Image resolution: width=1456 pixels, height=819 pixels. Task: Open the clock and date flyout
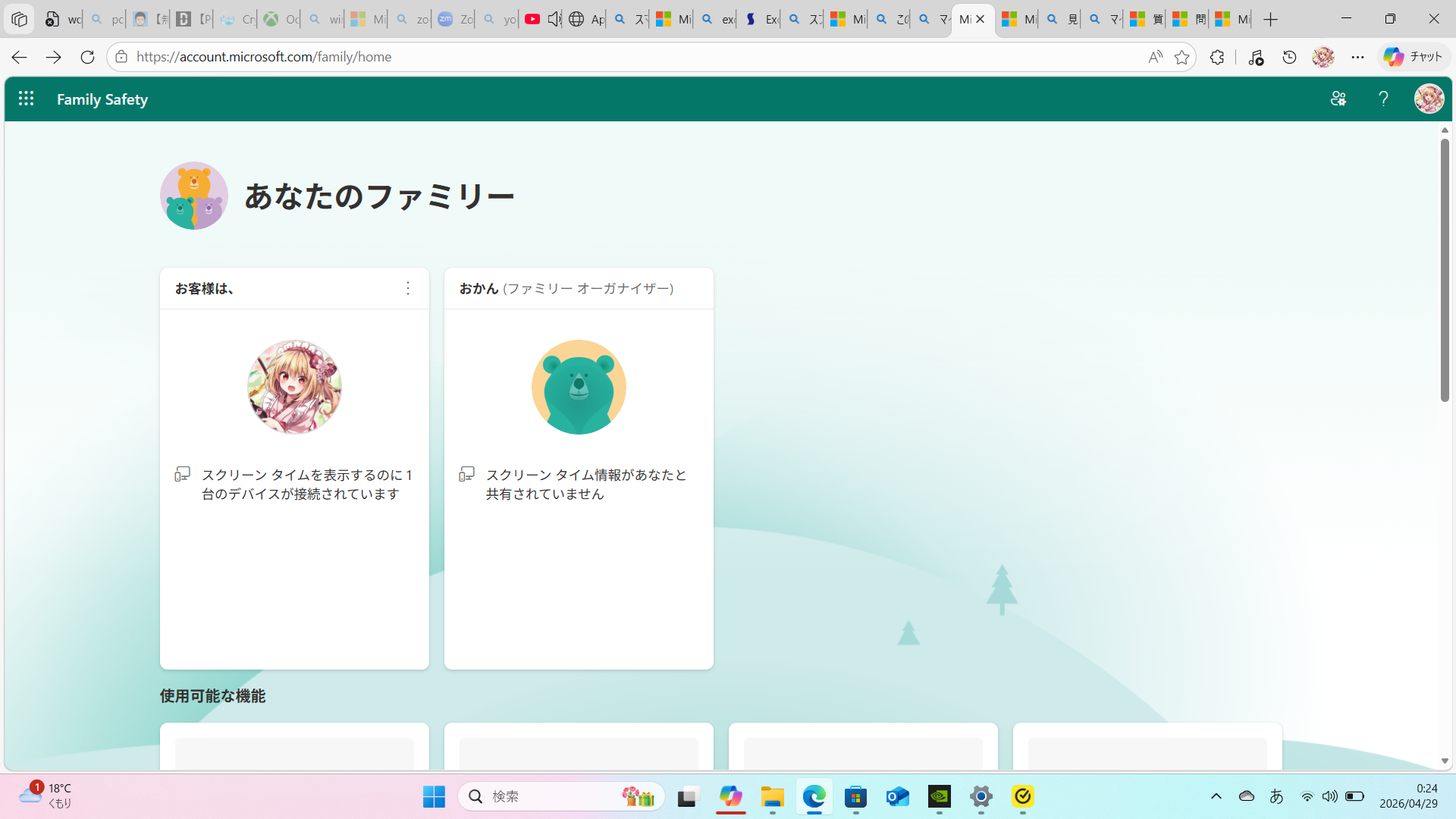click(1409, 795)
